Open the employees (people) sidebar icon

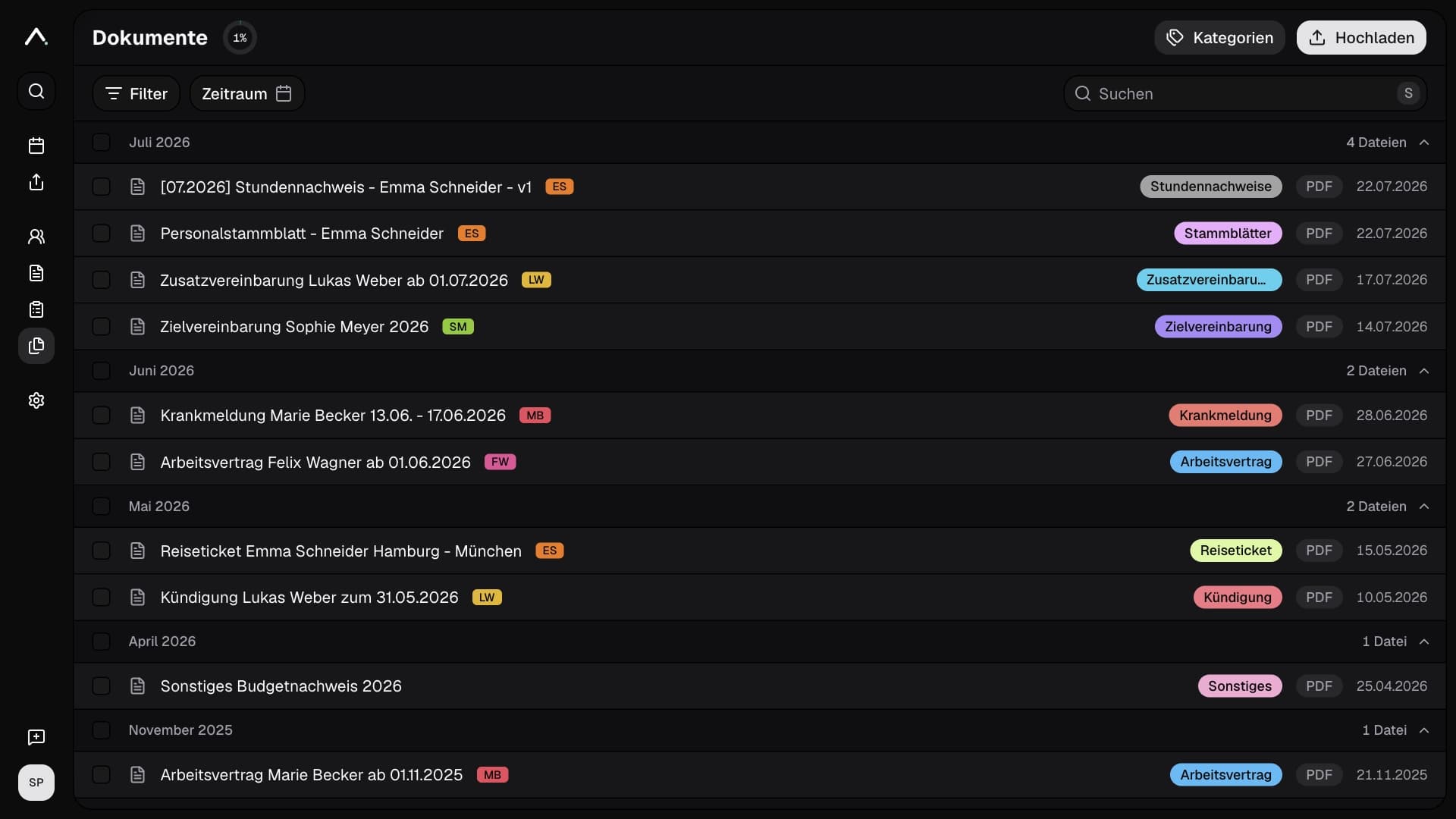pos(36,237)
